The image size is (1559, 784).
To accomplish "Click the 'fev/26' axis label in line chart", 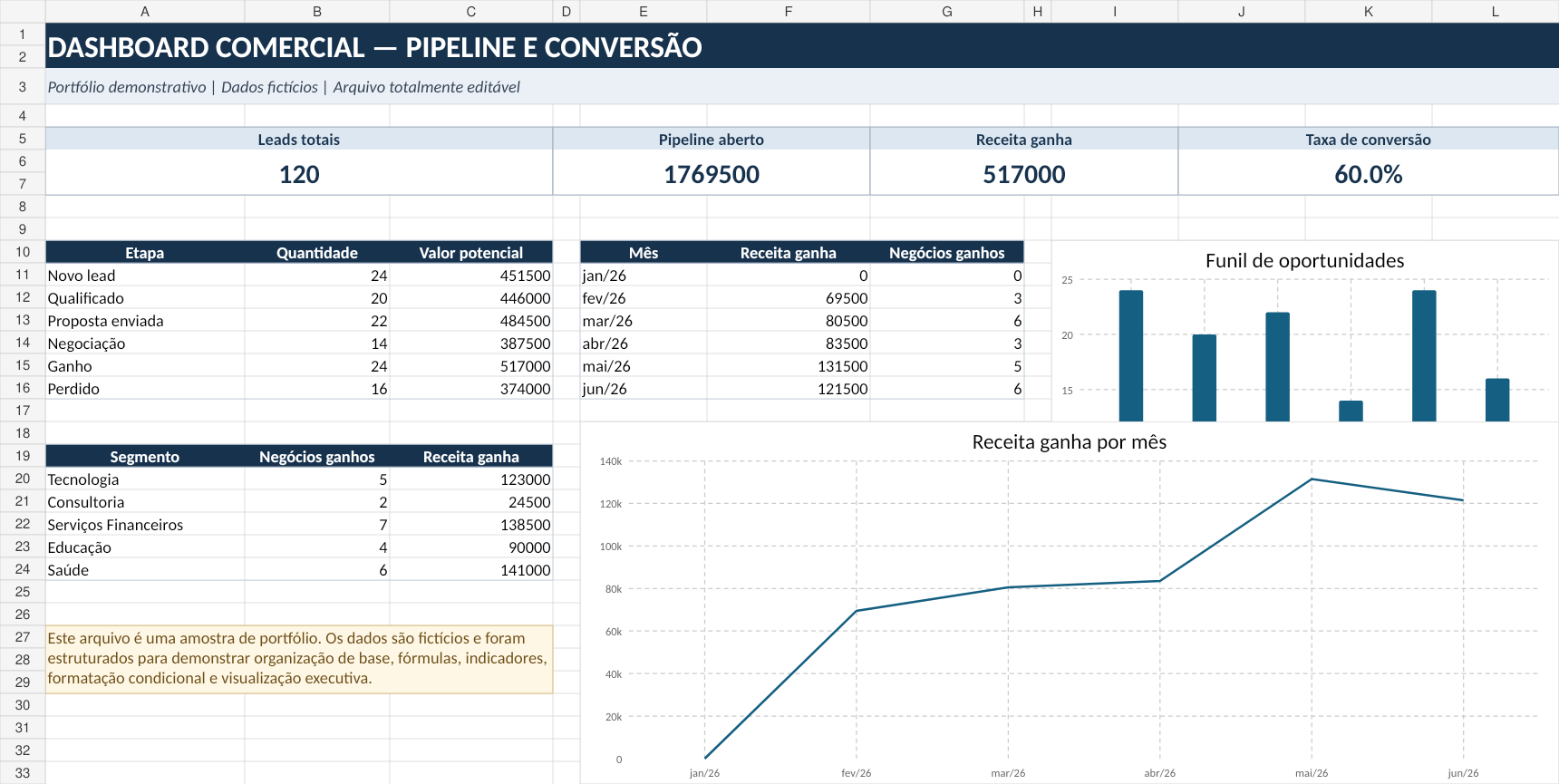I will [x=856, y=773].
